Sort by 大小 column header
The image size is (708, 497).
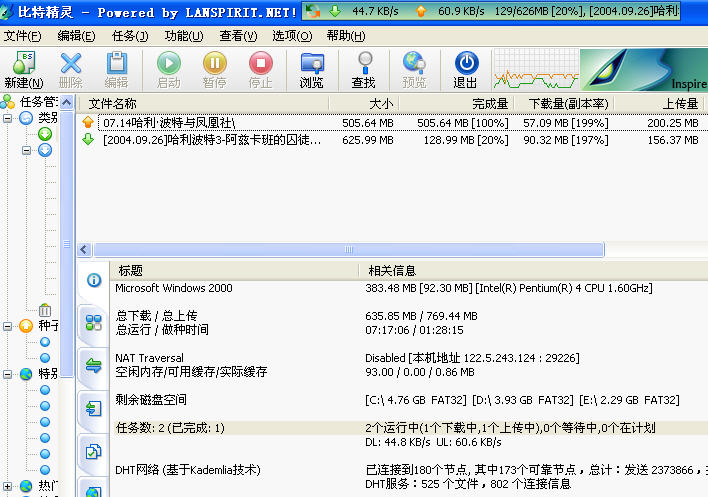[x=364, y=104]
